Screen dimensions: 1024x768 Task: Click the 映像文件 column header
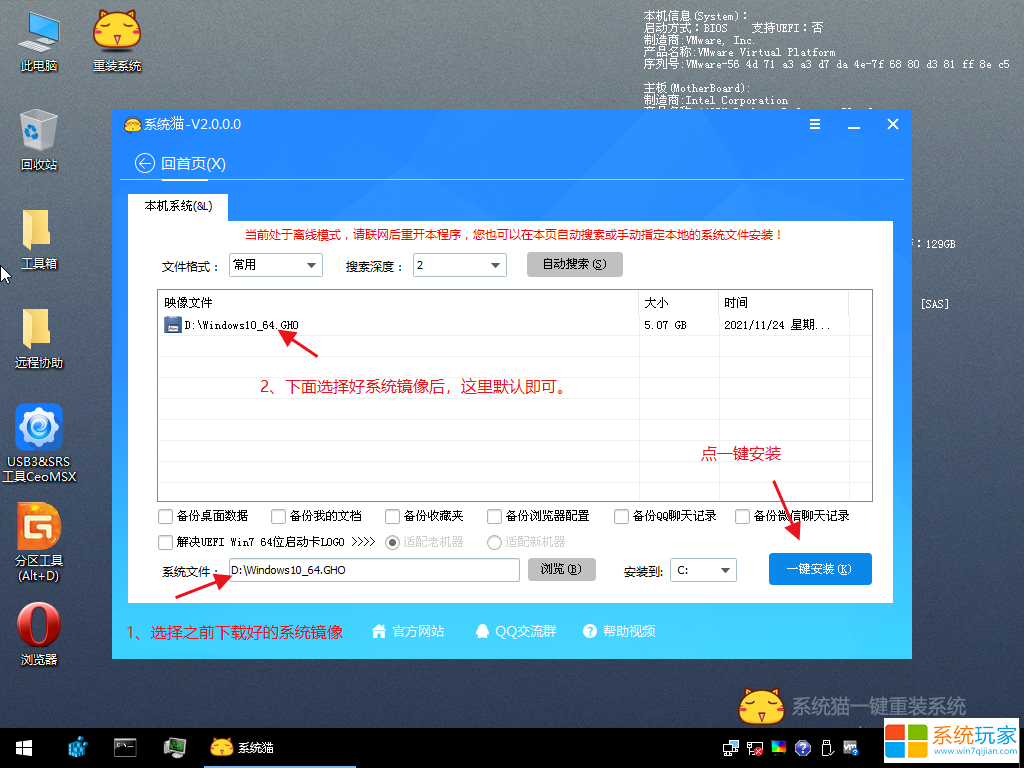coord(398,302)
